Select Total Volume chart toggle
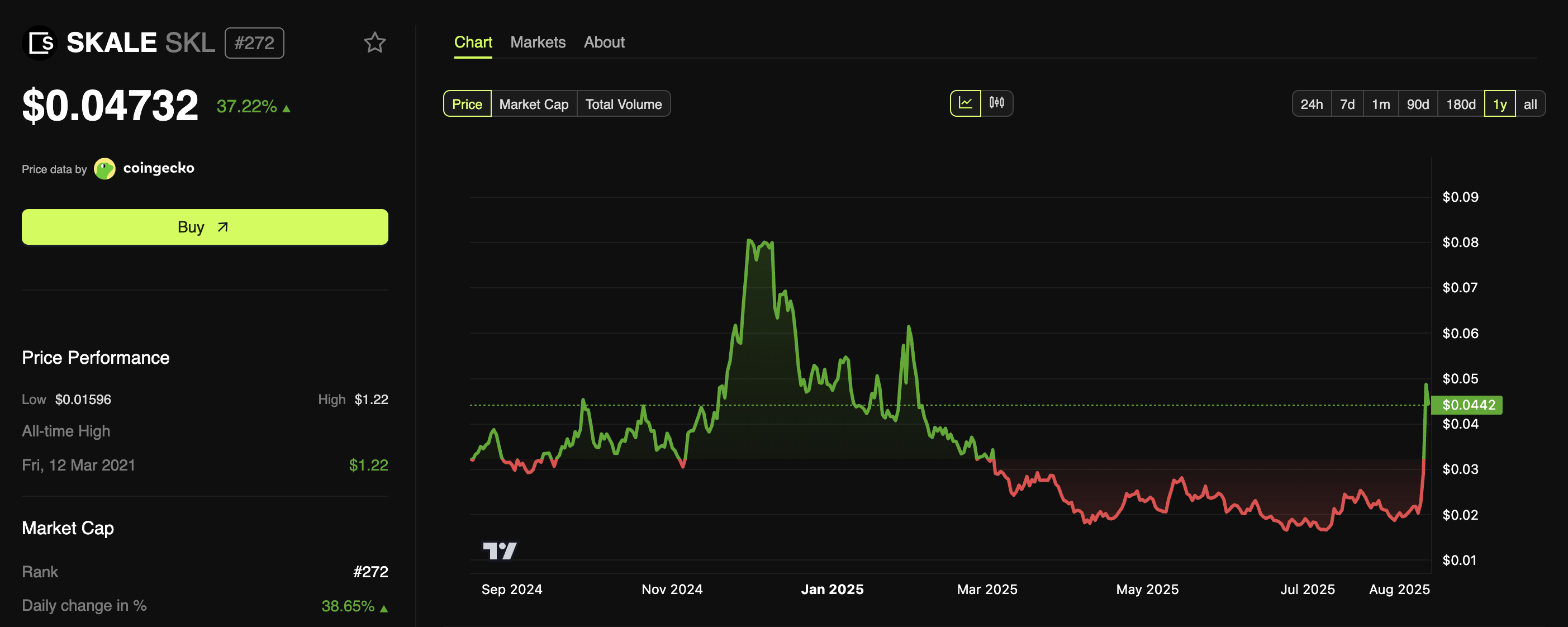The image size is (1568, 627). 623,104
